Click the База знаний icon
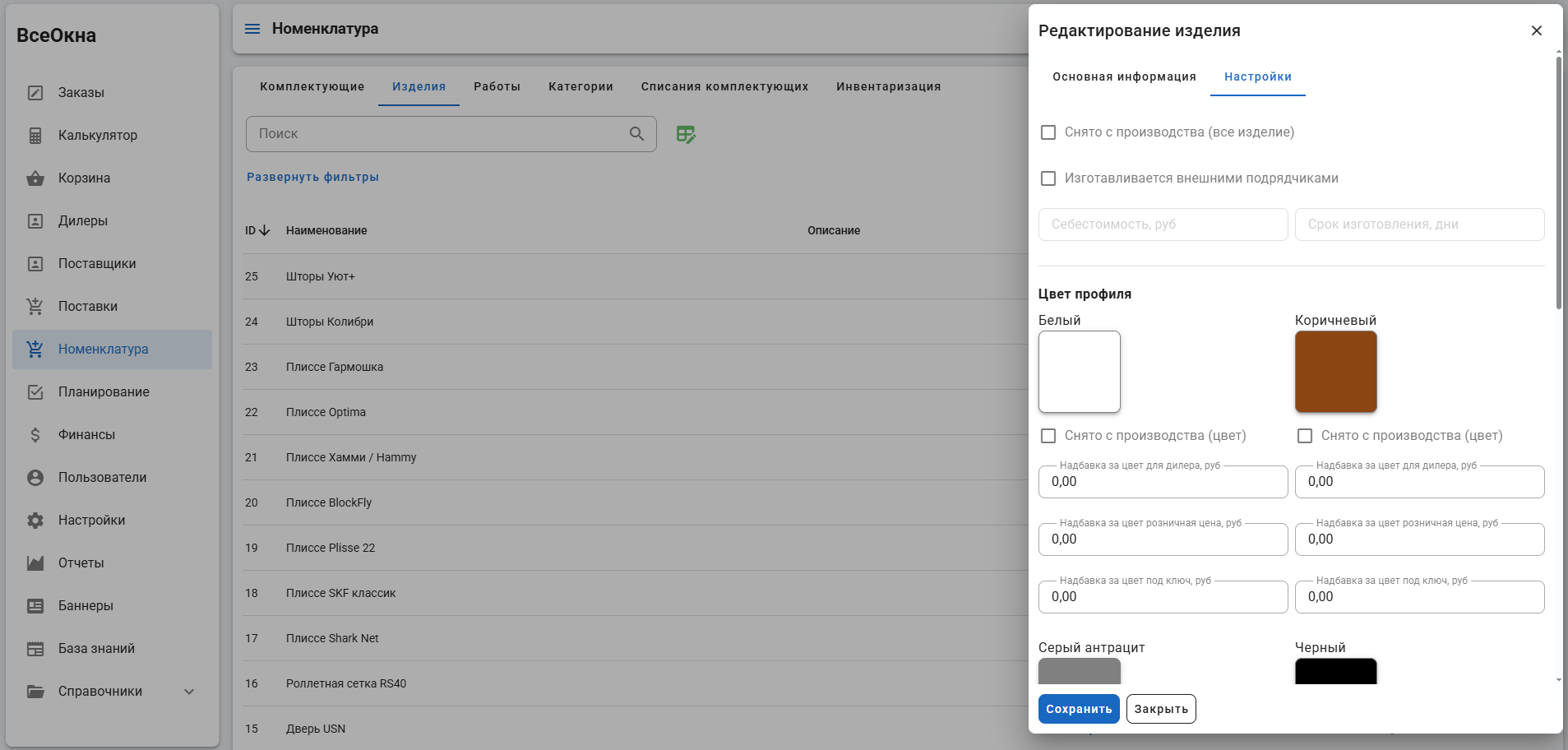 35,649
